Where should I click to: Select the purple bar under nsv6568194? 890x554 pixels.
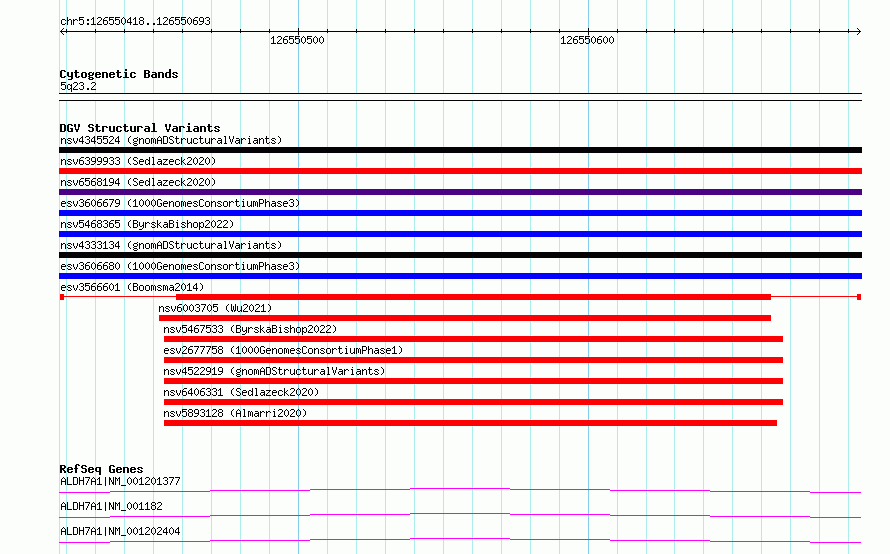[460, 192]
